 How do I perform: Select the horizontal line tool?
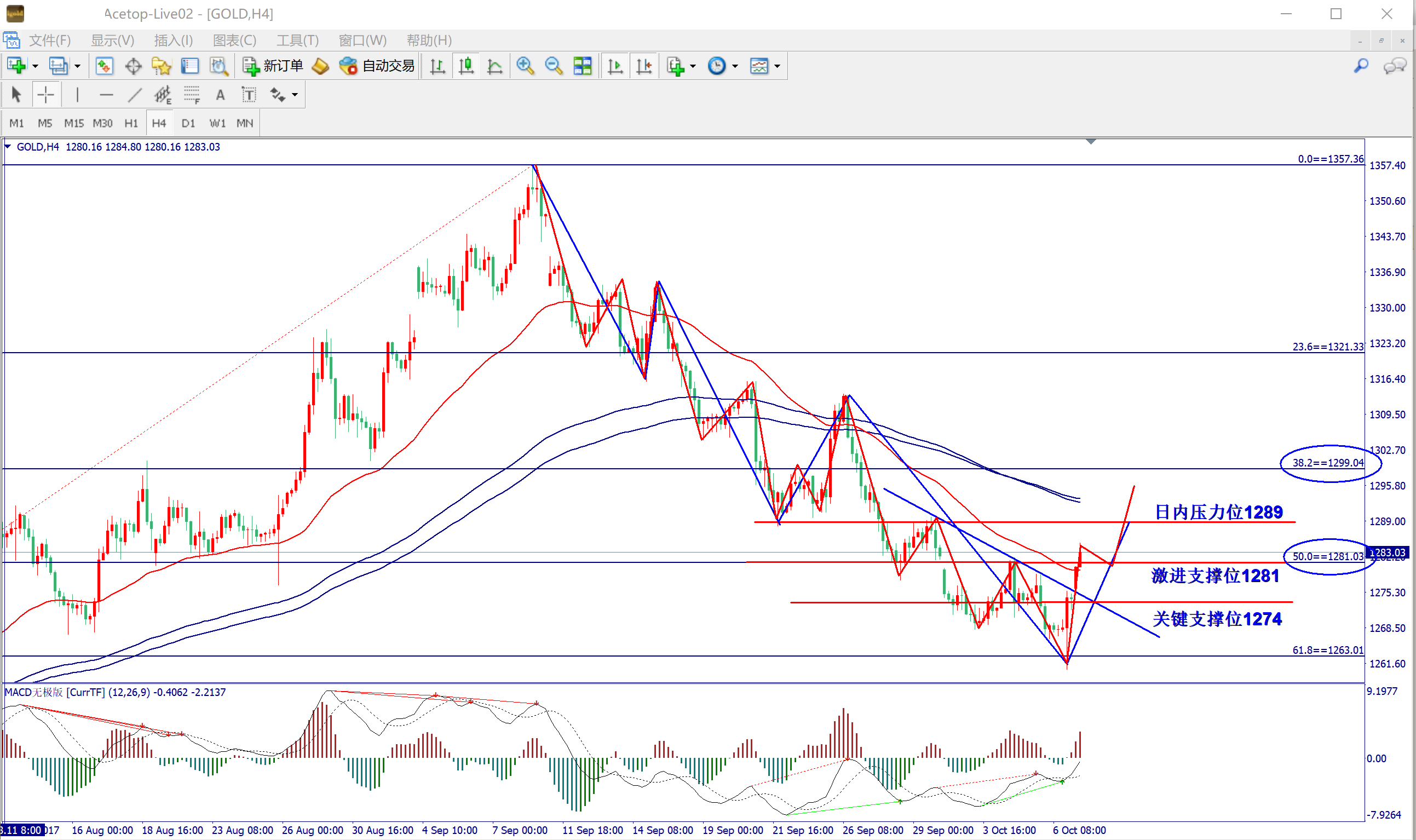point(106,95)
